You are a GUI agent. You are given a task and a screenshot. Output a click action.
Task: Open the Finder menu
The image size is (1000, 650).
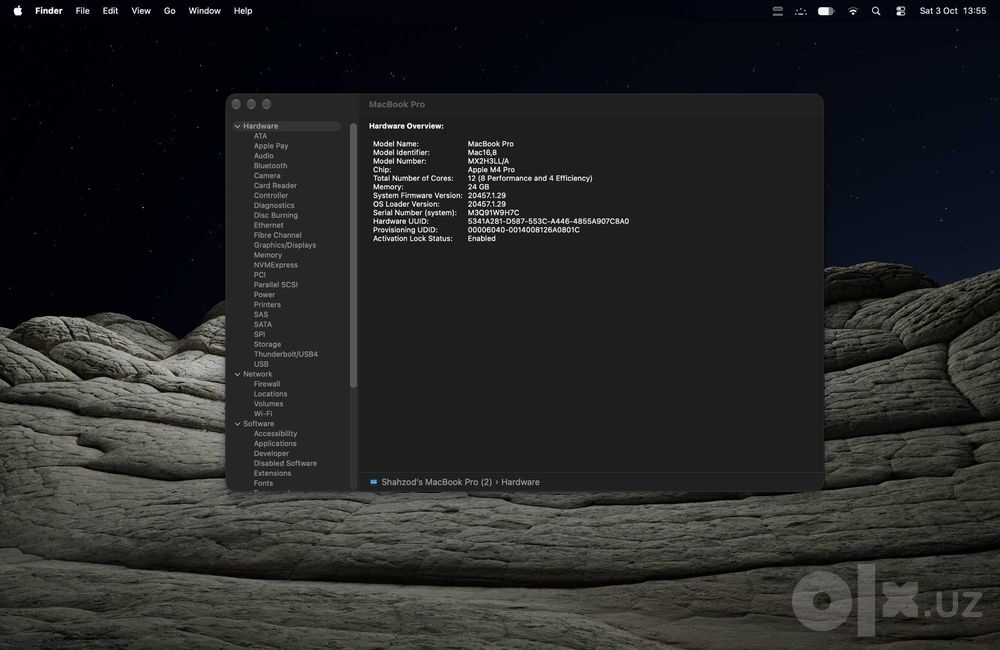coord(48,11)
